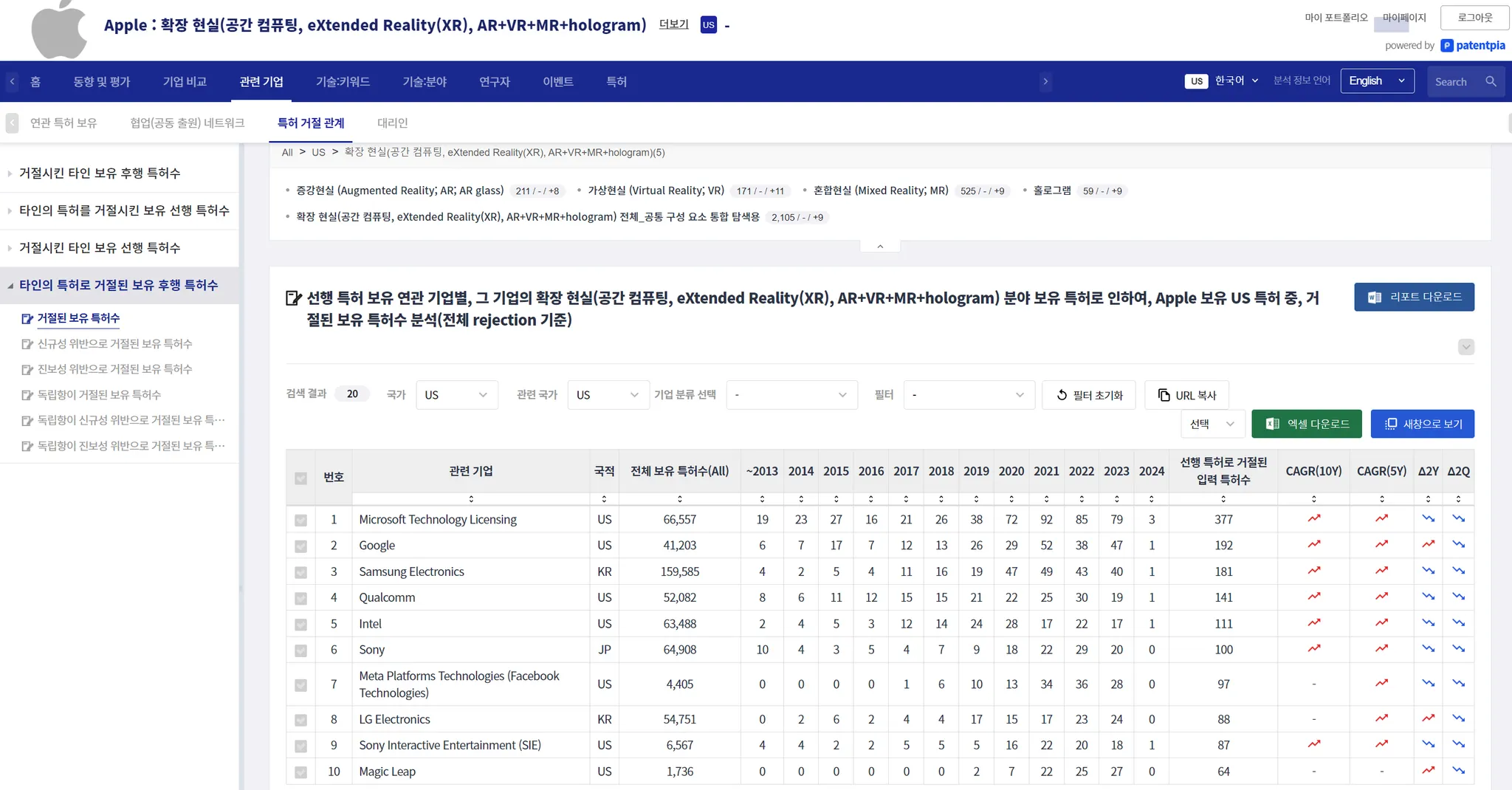This screenshot has height=790, width=1512.
Task: Click the patentpia logo
Action: pyautogui.click(x=1473, y=46)
